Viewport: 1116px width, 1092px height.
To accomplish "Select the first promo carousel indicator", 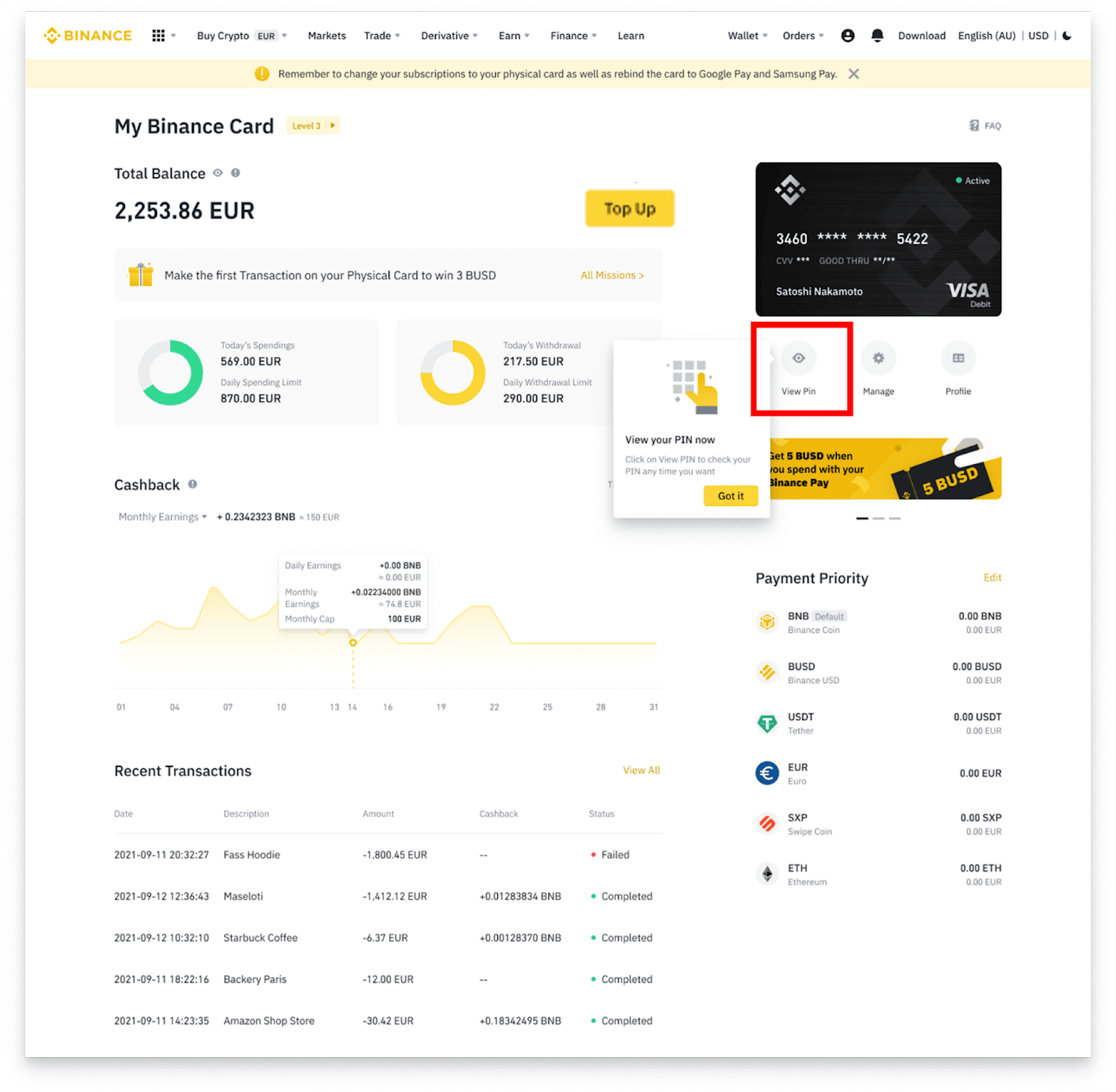I will (862, 518).
